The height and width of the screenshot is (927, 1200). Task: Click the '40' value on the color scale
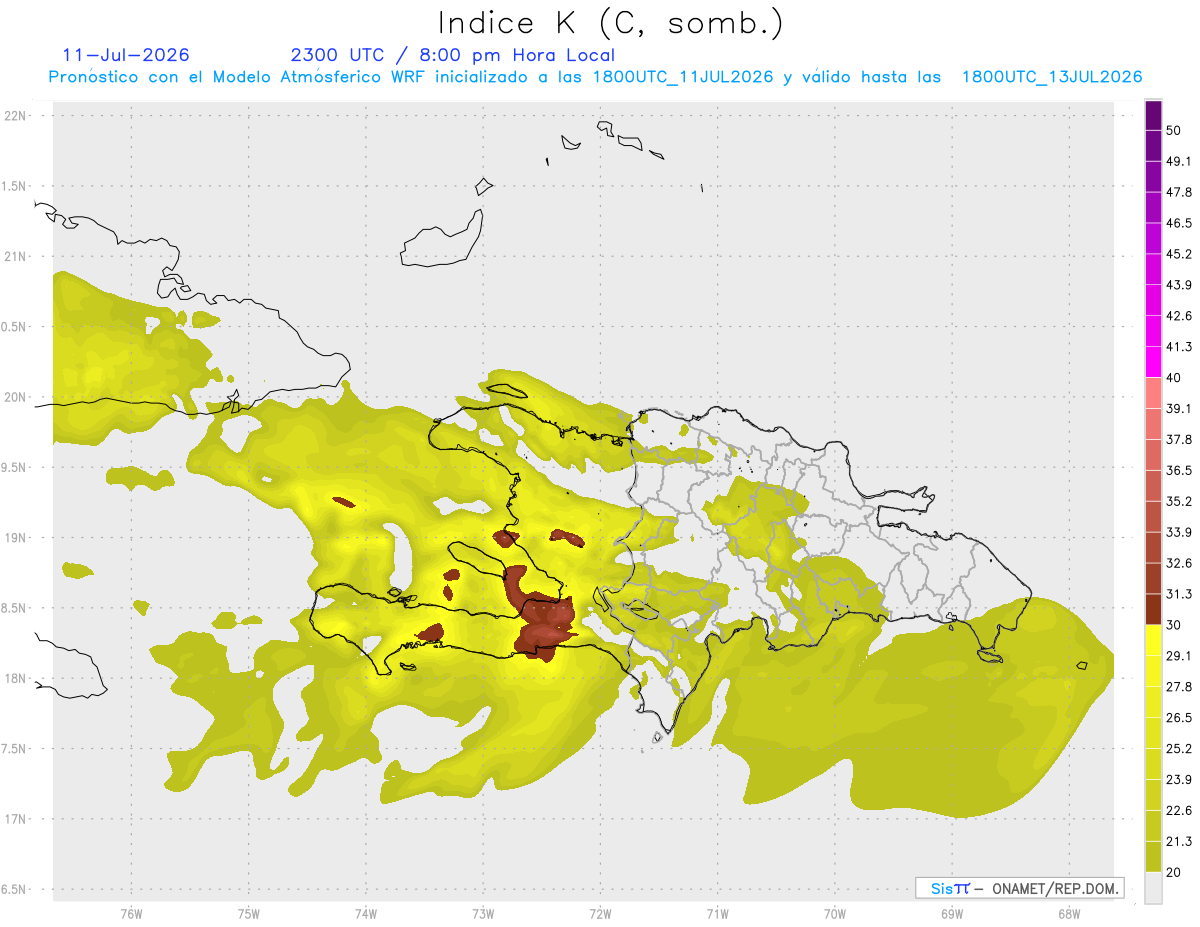pyautogui.click(x=1174, y=378)
